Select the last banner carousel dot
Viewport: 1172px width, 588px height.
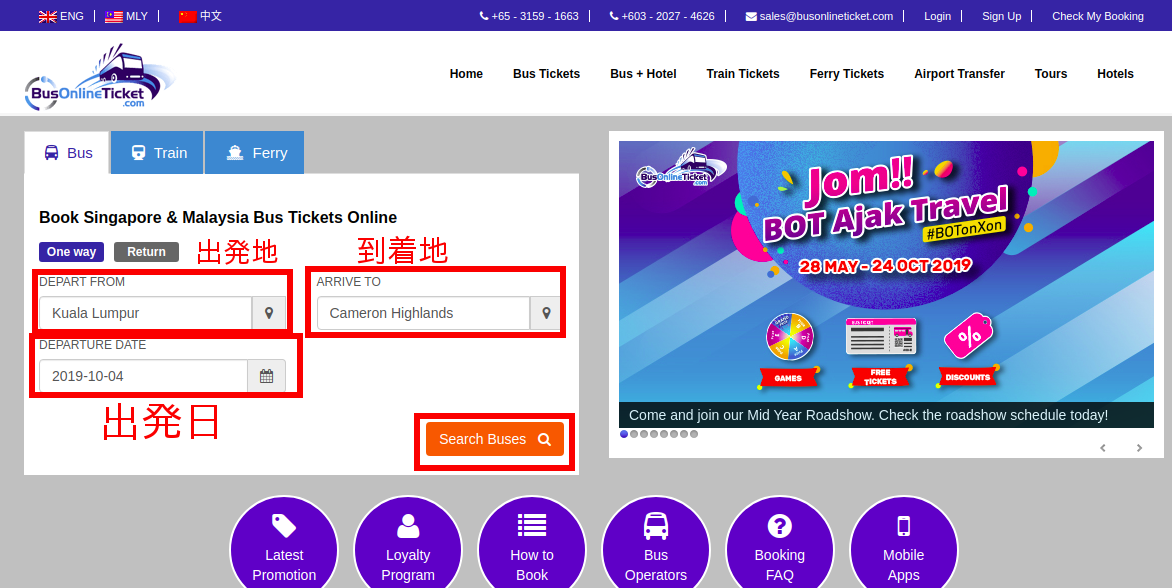(x=694, y=434)
